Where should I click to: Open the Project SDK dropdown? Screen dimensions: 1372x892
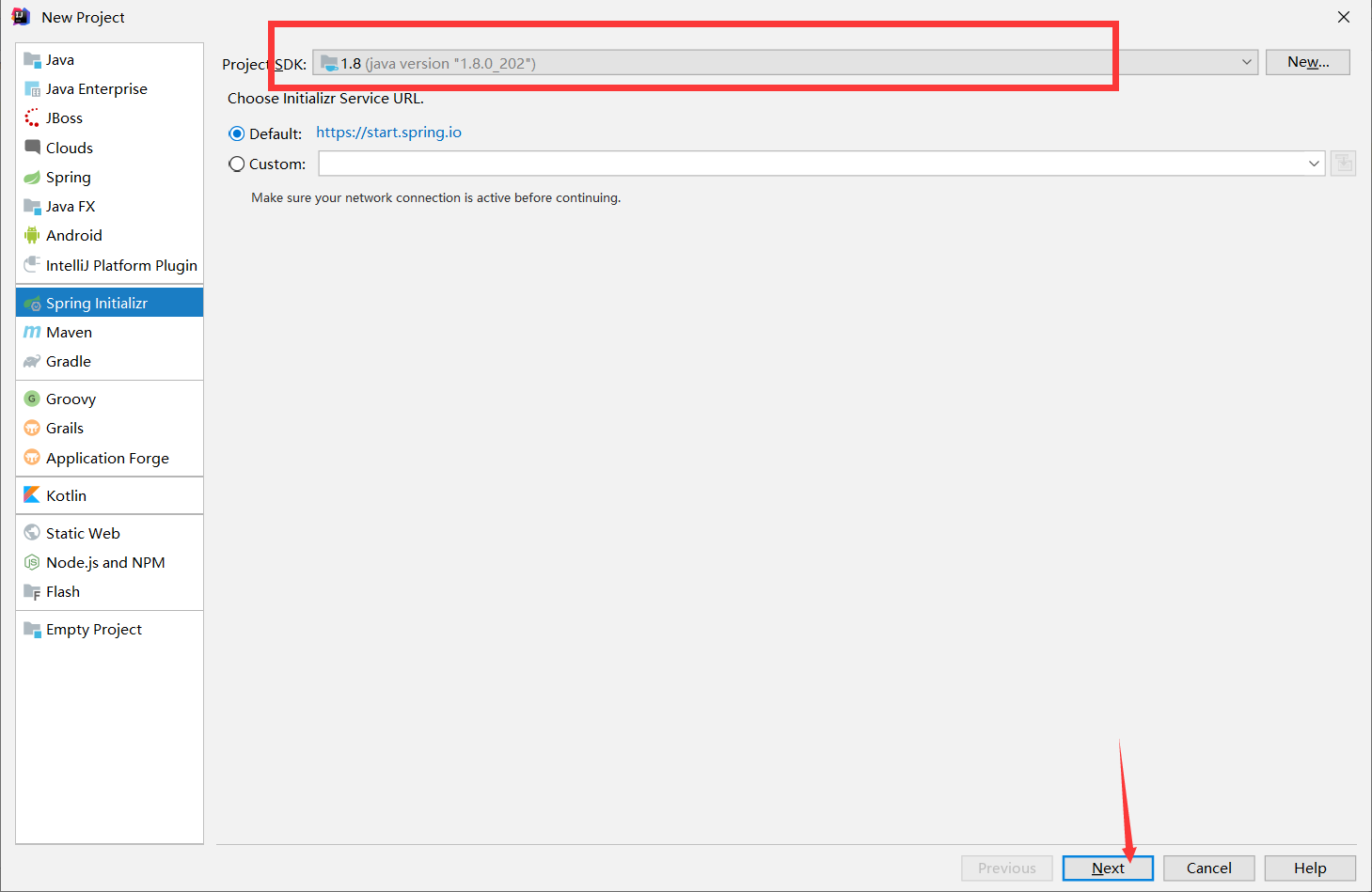point(785,63)
